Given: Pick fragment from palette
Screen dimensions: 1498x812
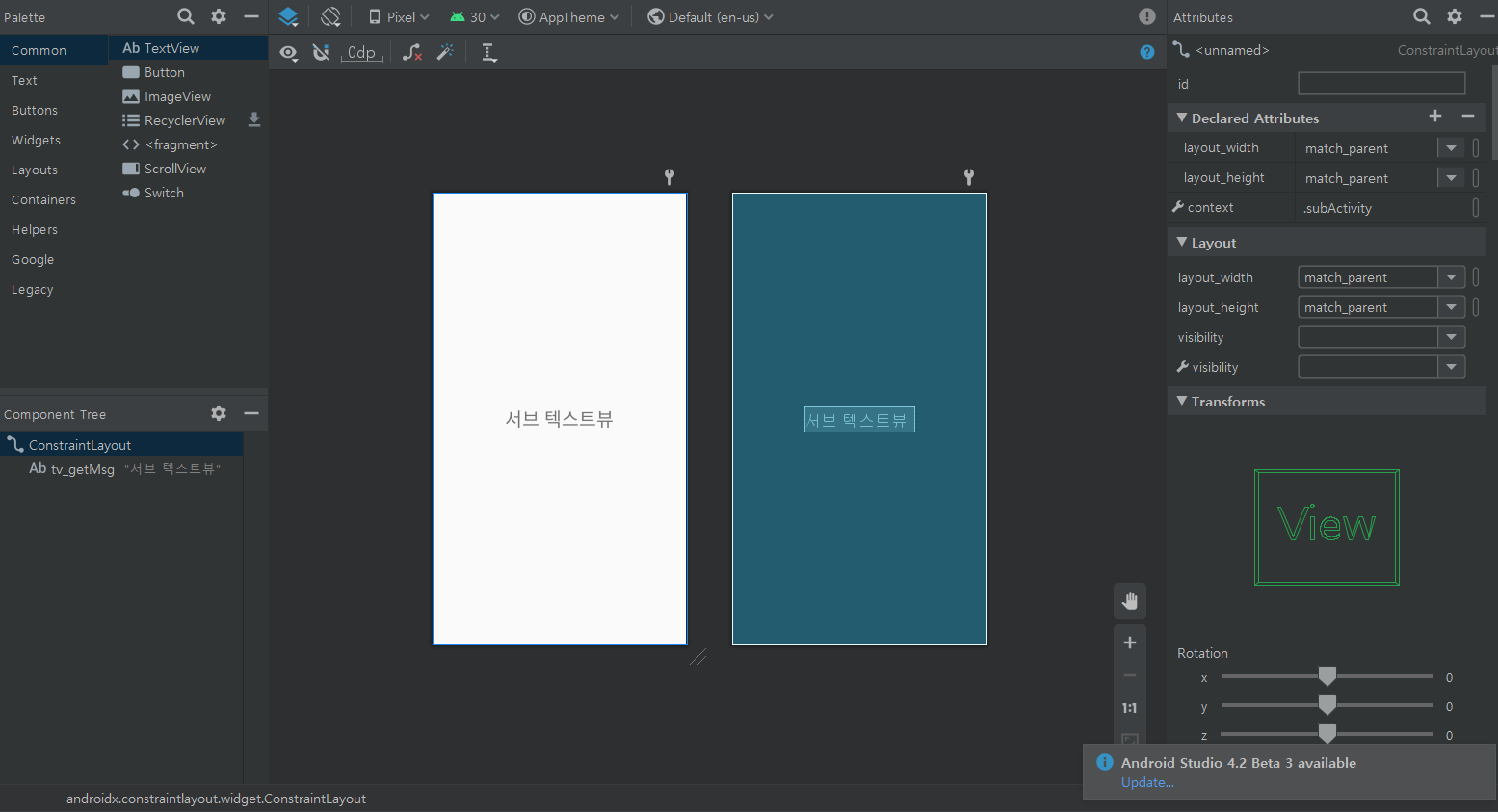Looking at the screenshot, I should click(188, 144).
